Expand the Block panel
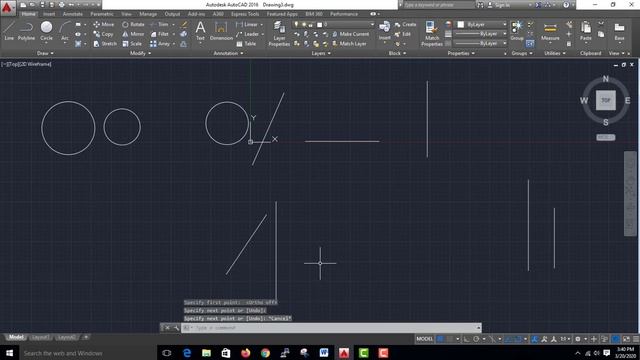 click(x=397, y=53)
